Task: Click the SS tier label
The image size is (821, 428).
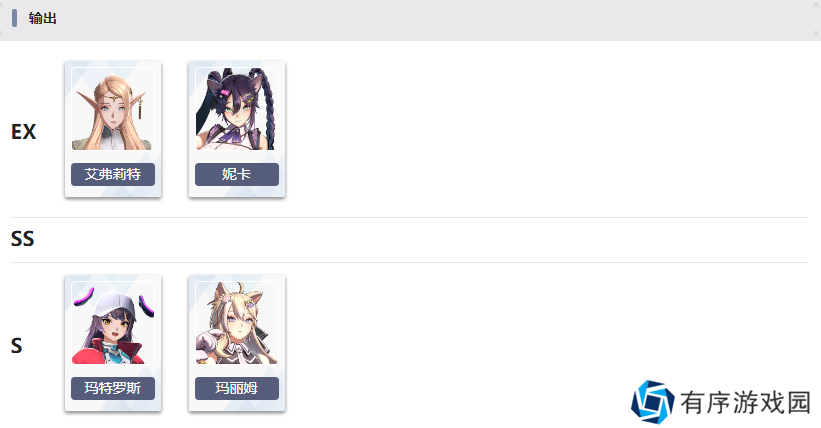Action: coord(23,239)
